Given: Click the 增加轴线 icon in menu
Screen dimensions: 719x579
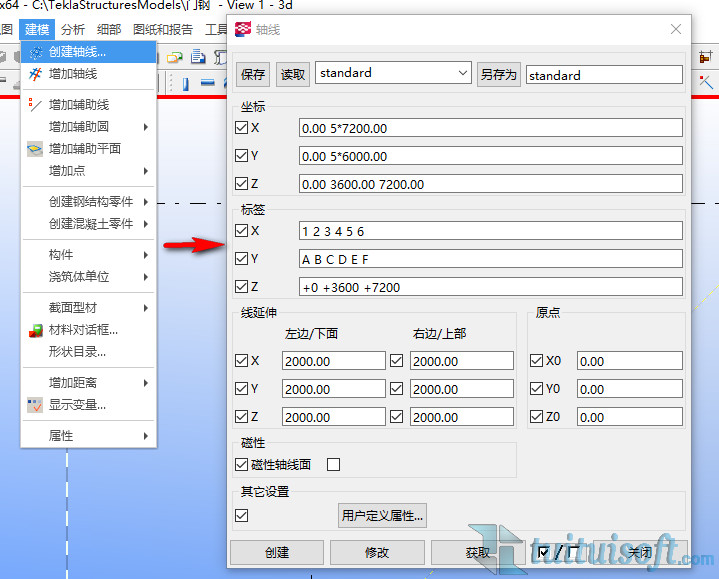Looking at the screenshot, I should (35, 73).
